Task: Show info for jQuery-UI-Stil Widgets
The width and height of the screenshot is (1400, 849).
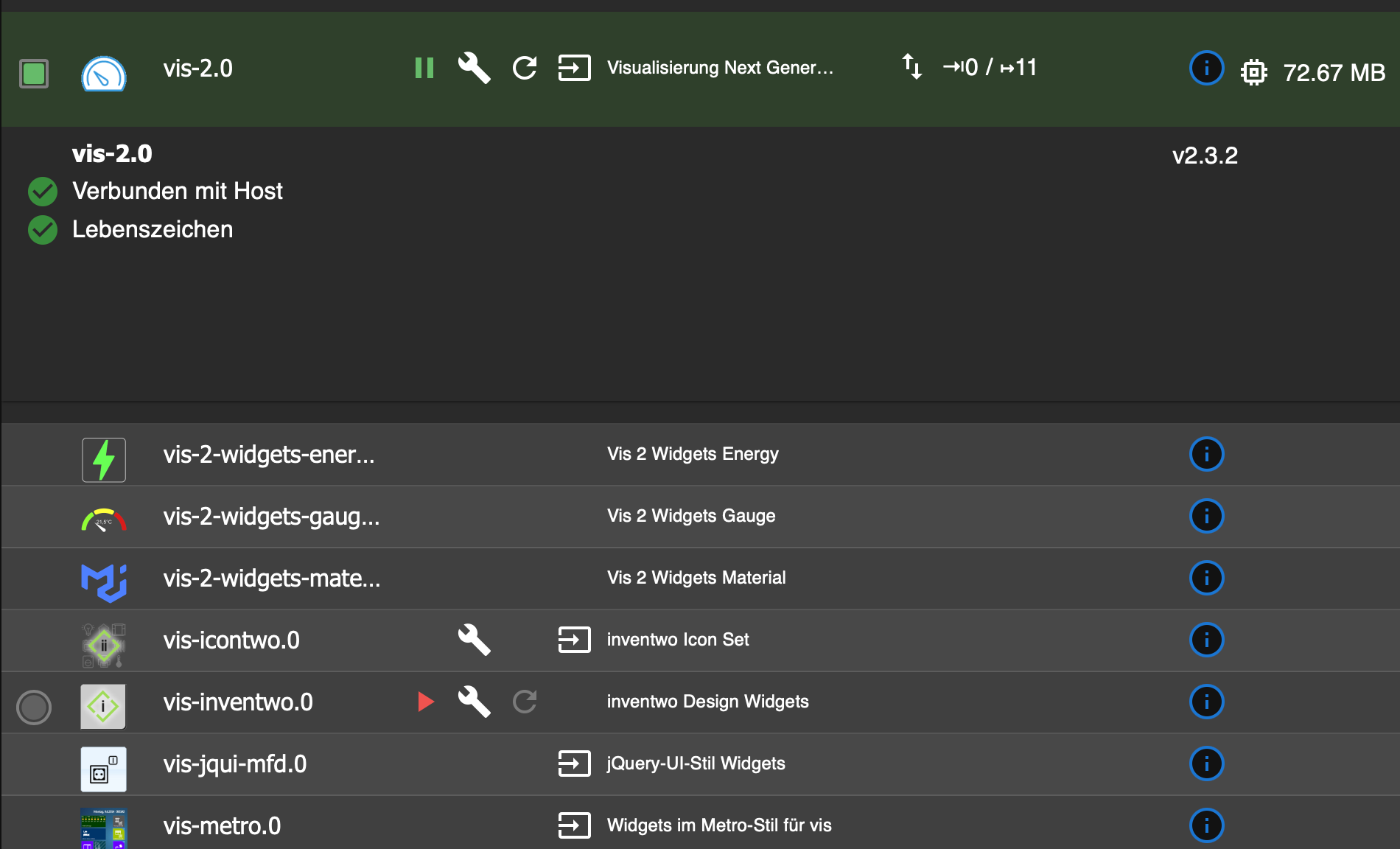Action: 1206,764
